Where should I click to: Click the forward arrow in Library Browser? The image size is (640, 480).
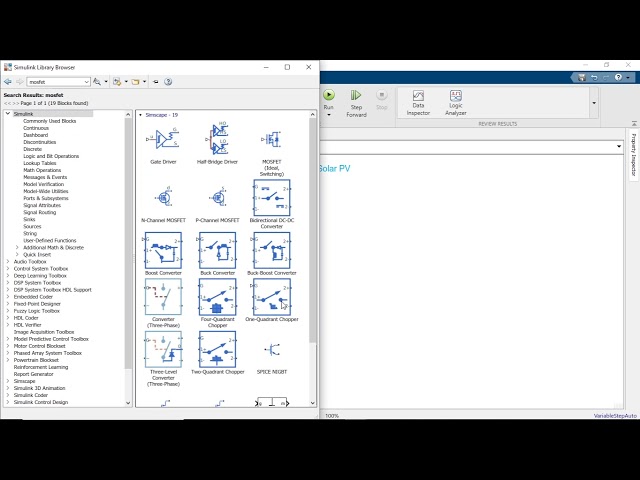(20, 82)
